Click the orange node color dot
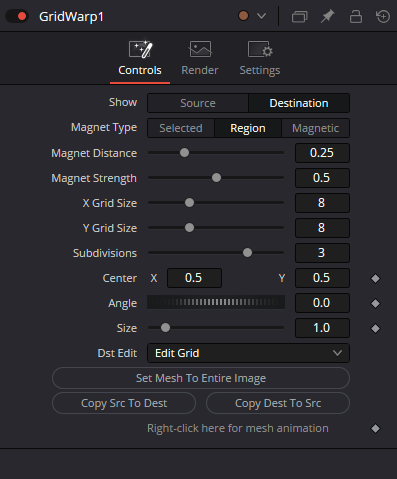 [243, 16]
